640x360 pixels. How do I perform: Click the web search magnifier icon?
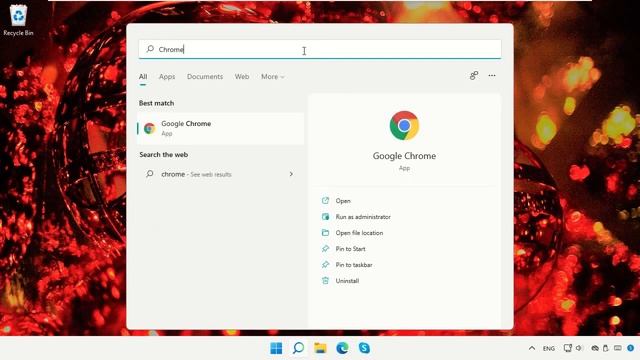coord(150,174)
